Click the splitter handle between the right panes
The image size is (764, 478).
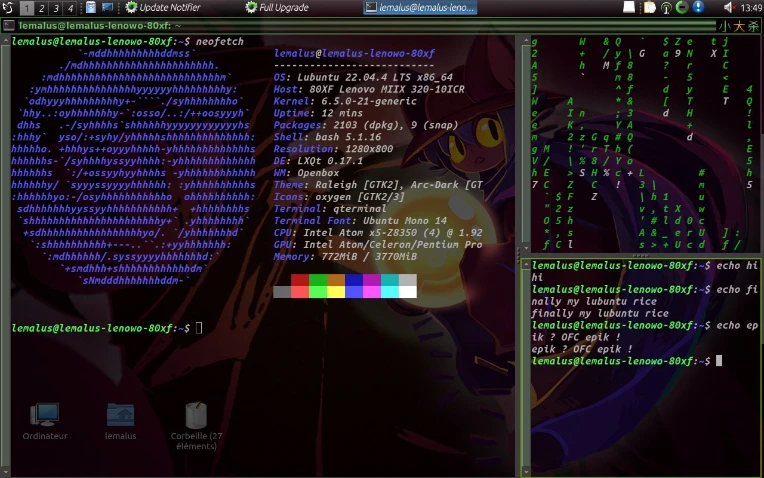tap(640, 255)
